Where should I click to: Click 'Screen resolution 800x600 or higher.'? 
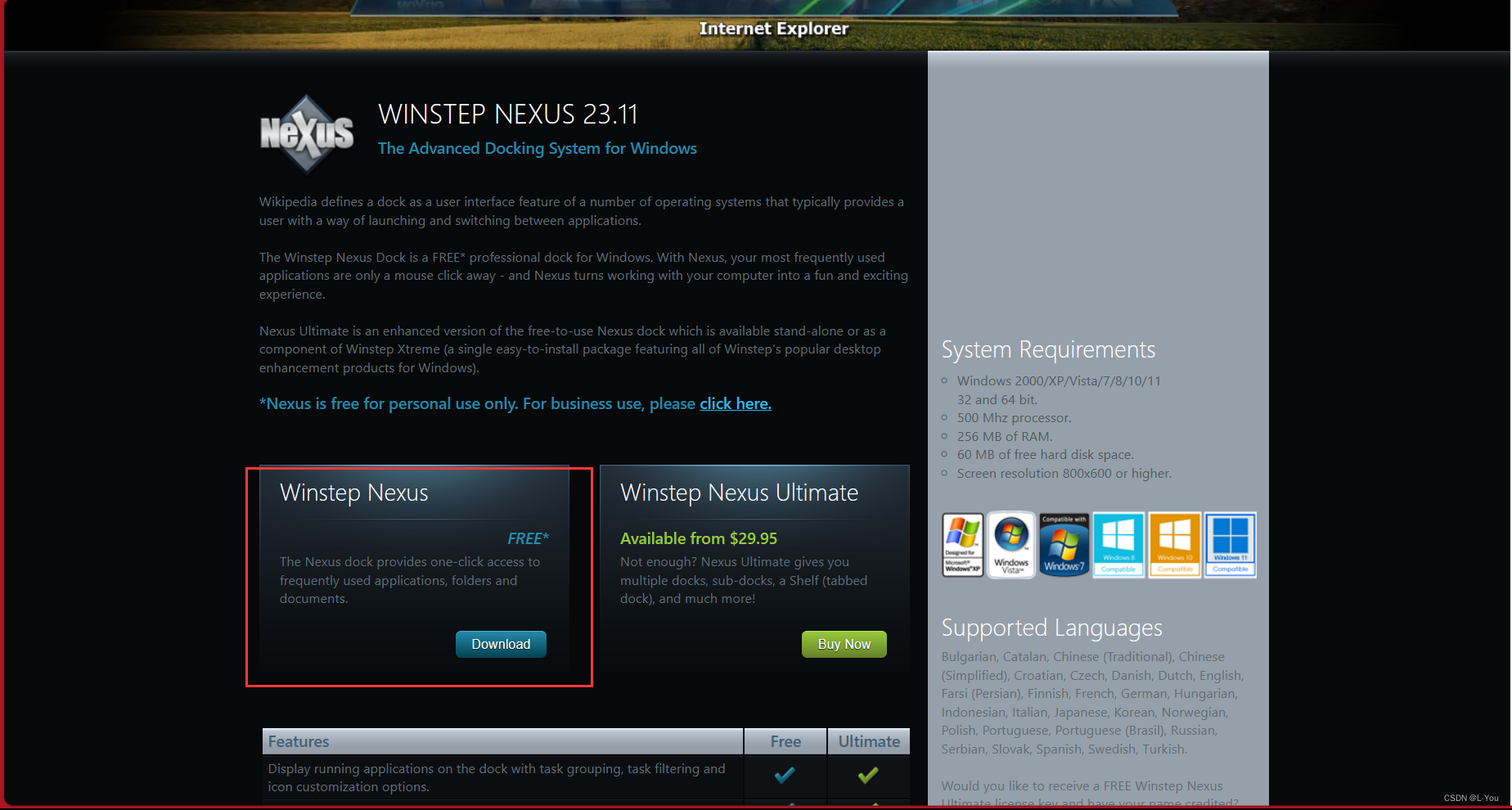pyautogui.click(x=1064, y=474)
